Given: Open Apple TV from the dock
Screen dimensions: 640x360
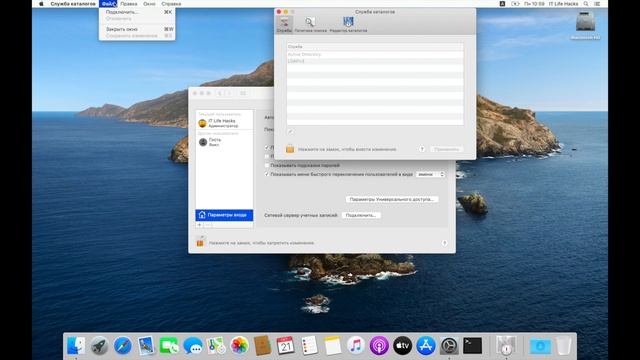Looking at the screenshot, I should coord(402,346).
